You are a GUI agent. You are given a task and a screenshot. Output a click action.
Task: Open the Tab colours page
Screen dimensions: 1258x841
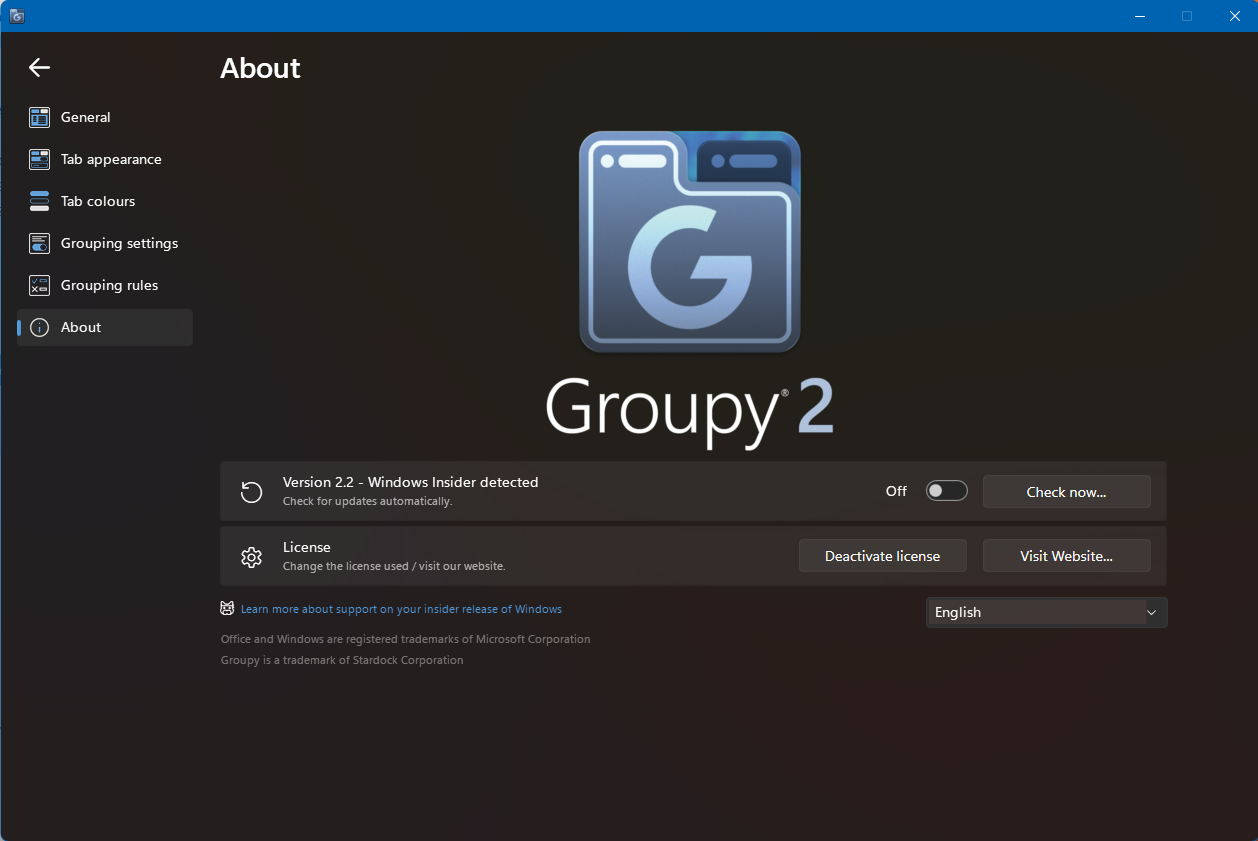105,201
